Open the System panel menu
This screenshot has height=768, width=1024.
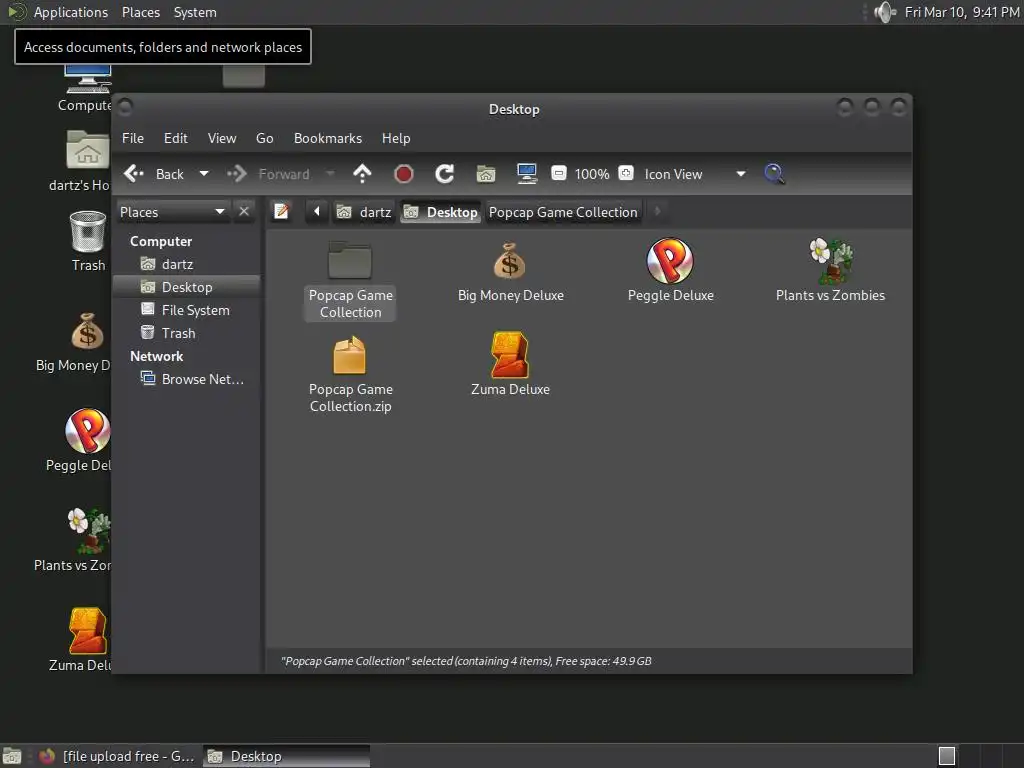point(195,12)
